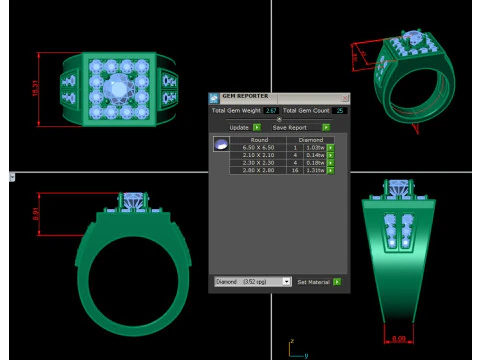Collapse the Gem Reporter header with the arrow

[279, 119]
